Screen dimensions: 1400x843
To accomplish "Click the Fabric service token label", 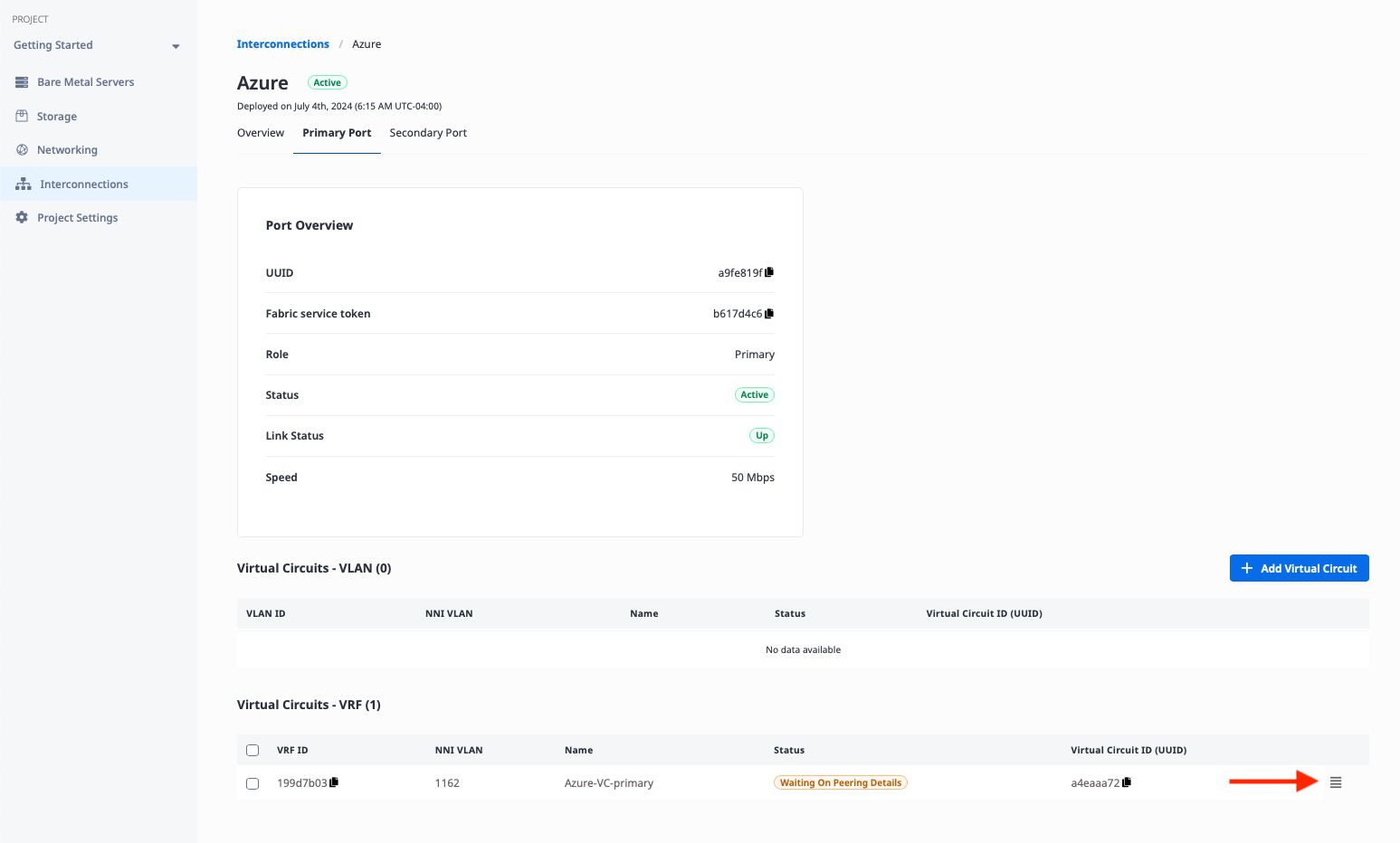I will pos(319,314).
